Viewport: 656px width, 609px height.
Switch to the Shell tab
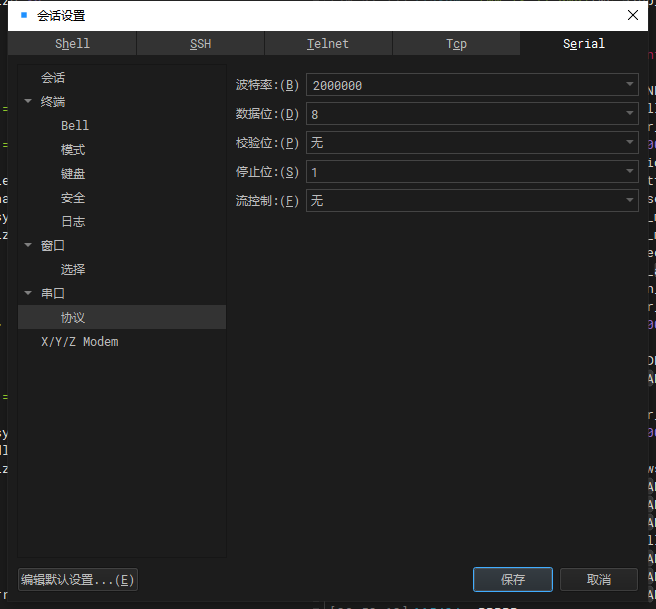coord(72,44)
